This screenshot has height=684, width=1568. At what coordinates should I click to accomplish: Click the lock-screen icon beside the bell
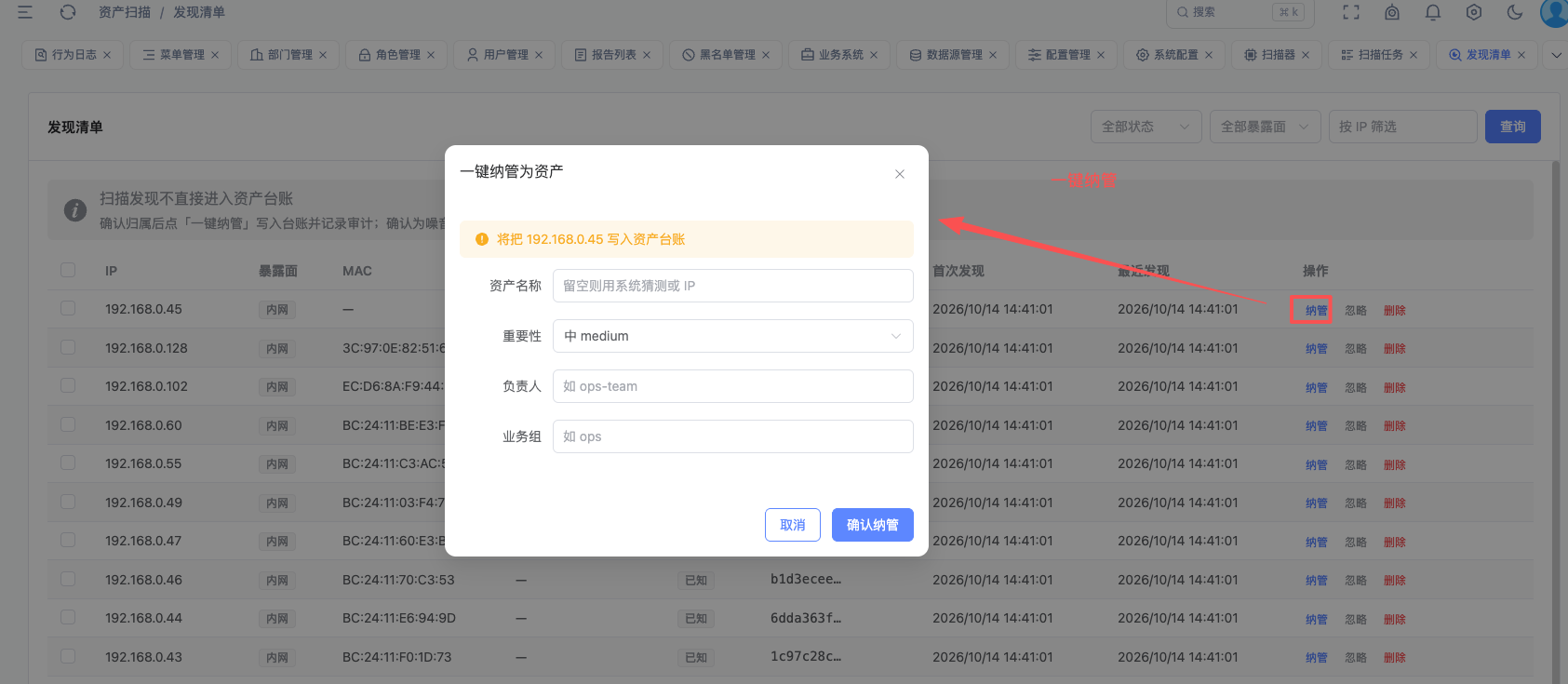(x=1392, y=12)
